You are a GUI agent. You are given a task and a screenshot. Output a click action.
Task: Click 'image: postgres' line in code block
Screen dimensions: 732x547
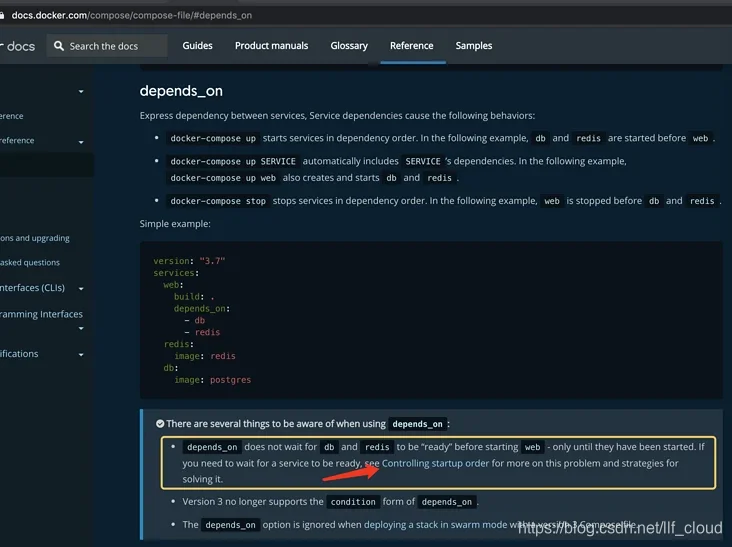(x=212, y=380)
